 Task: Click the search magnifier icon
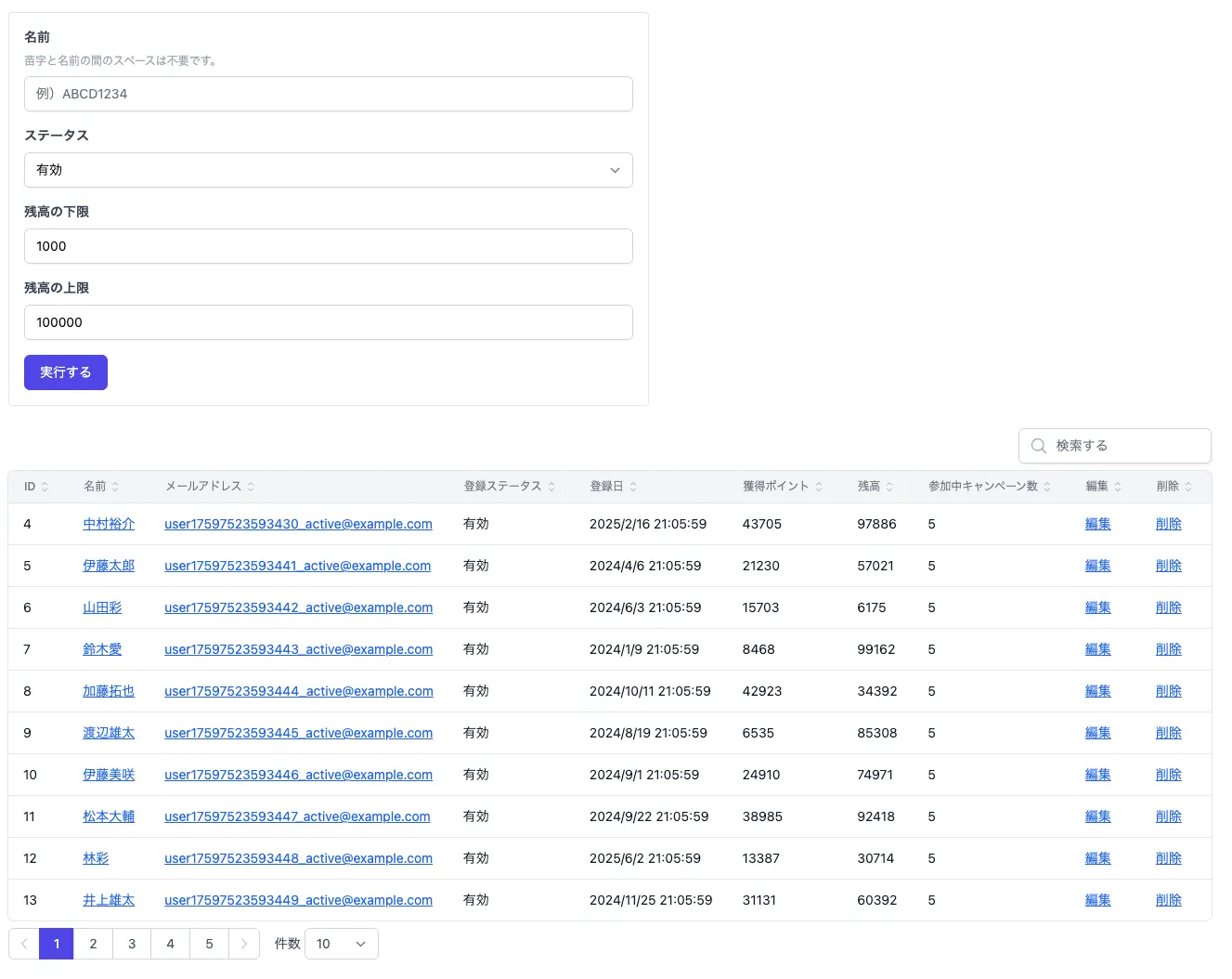pos(1039,446)
